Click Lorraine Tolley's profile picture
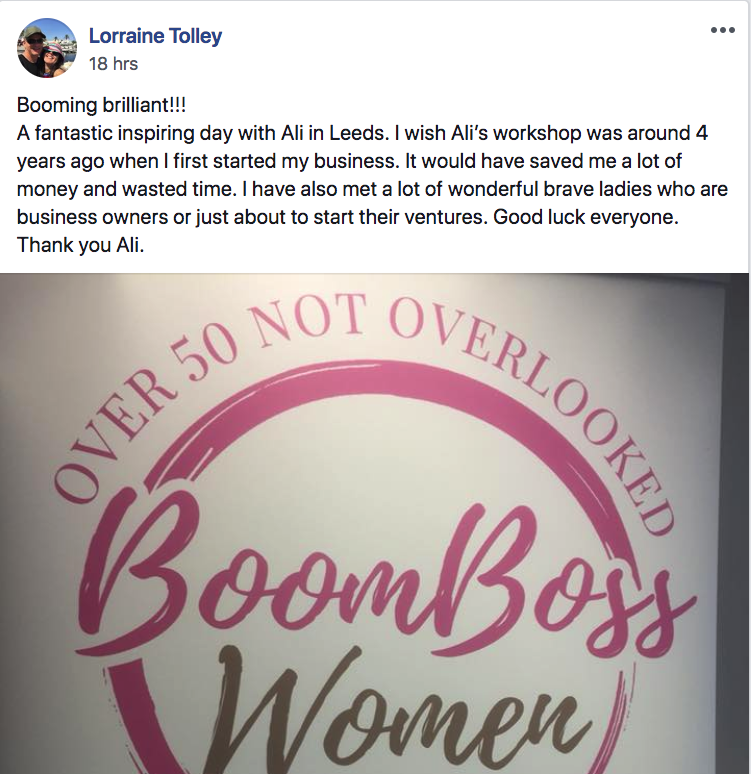This screenshot has width=751, height=774. (x=47, y=48)
